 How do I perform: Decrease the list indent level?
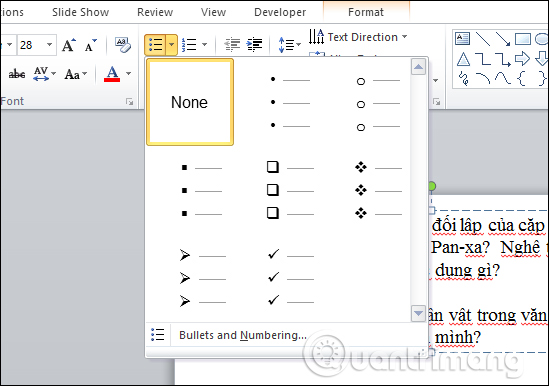[x=232, y=45]
